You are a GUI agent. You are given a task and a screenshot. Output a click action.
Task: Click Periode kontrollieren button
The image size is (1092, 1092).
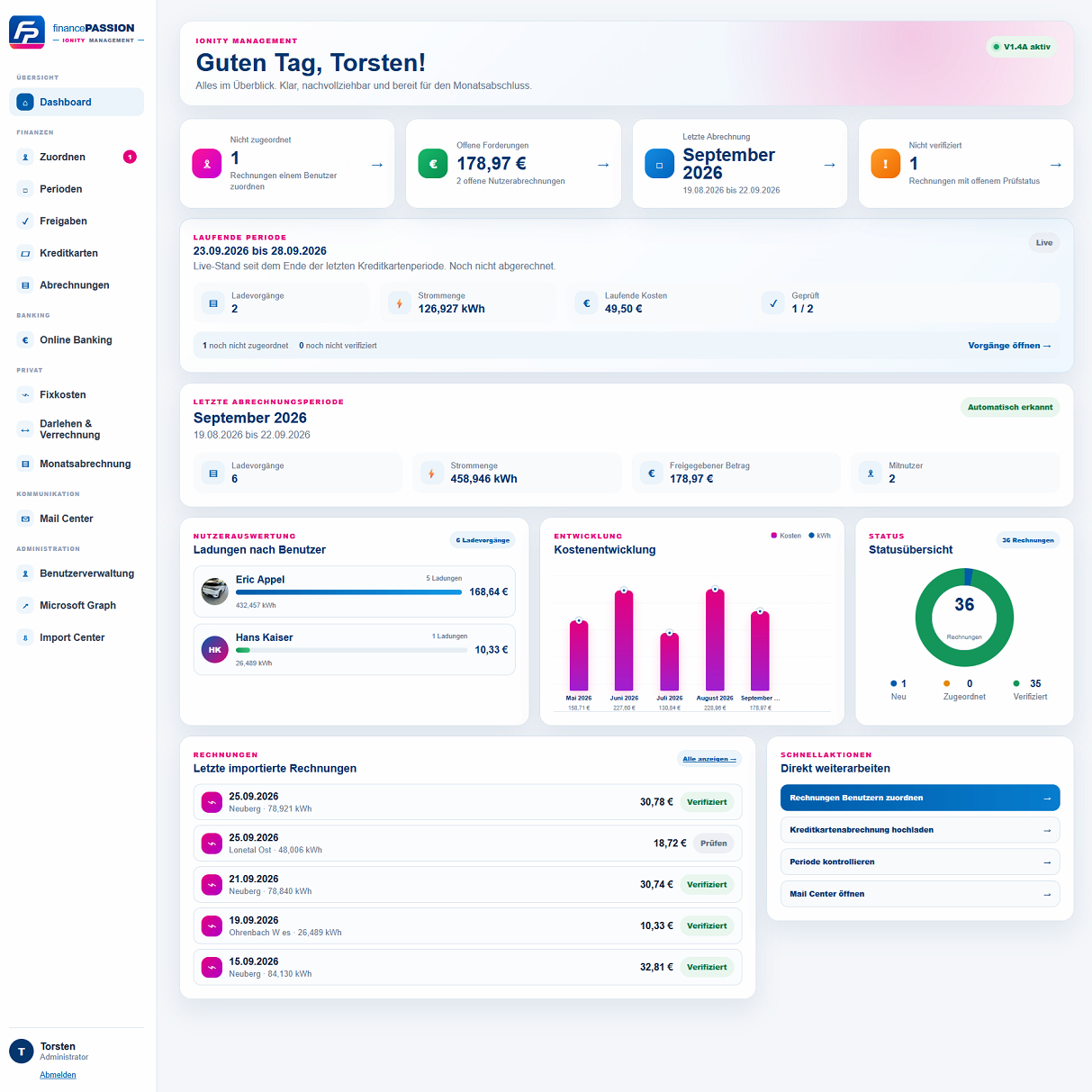point(920,862)
